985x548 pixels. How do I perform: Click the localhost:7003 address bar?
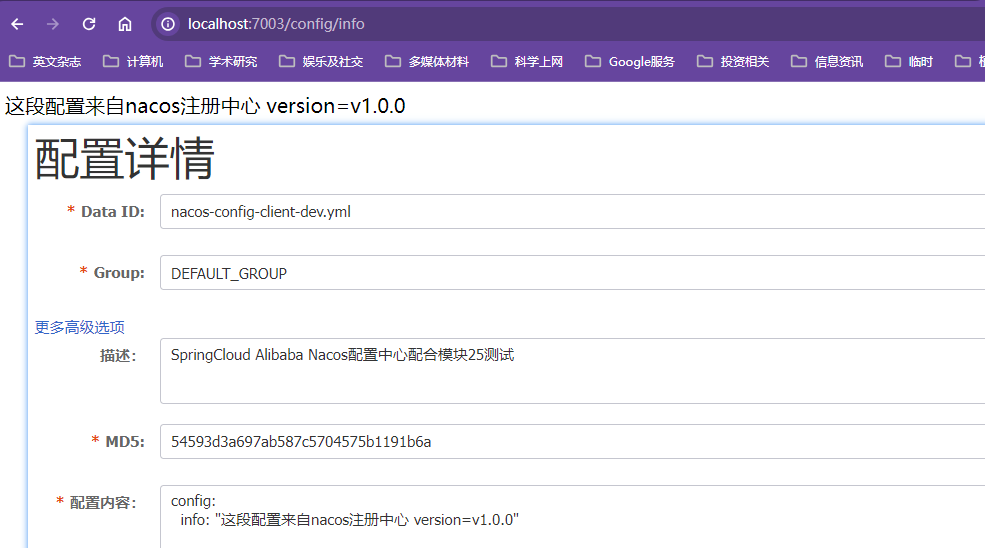point(500,24)
